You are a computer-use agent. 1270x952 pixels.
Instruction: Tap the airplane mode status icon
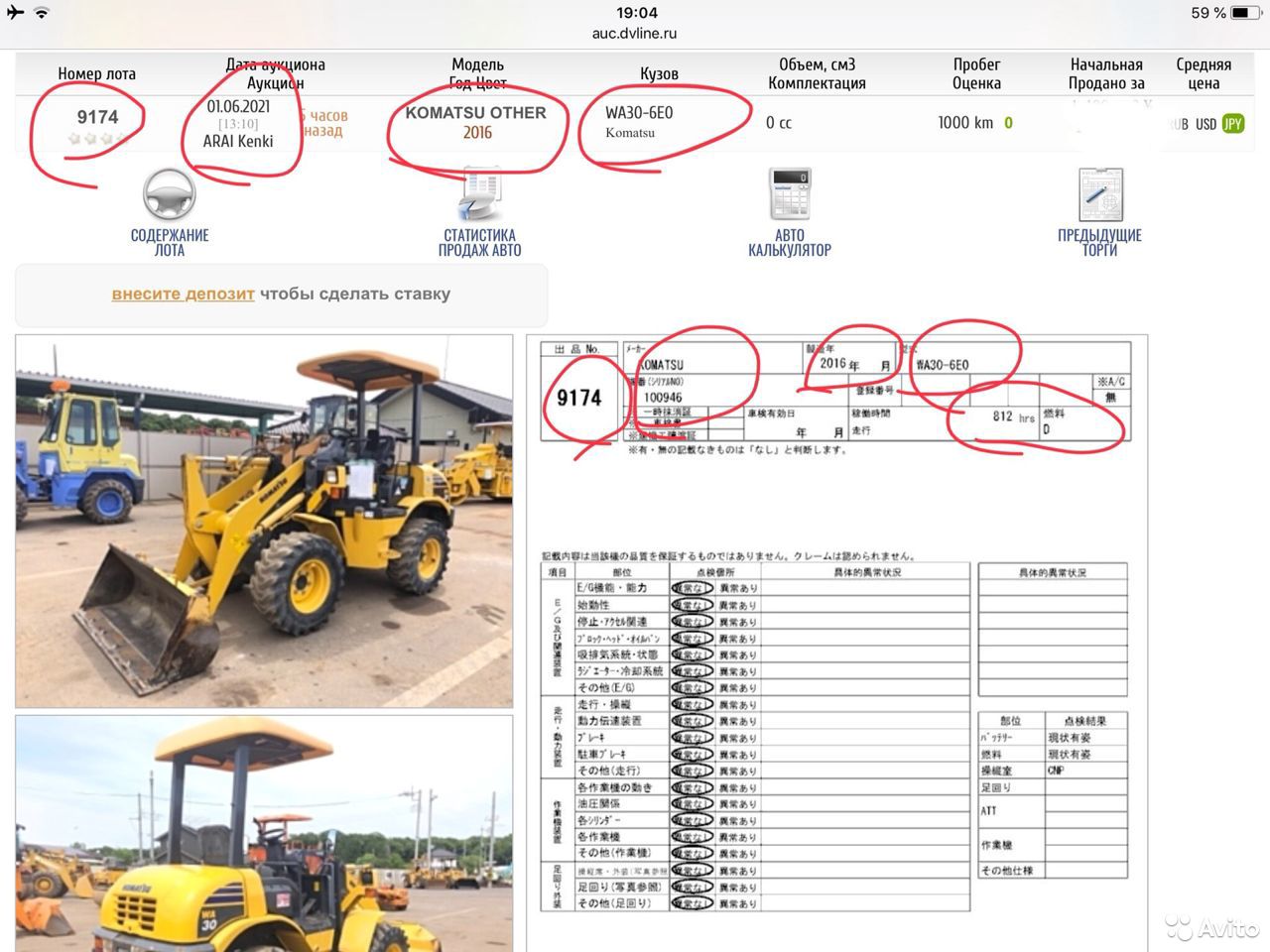15,13
